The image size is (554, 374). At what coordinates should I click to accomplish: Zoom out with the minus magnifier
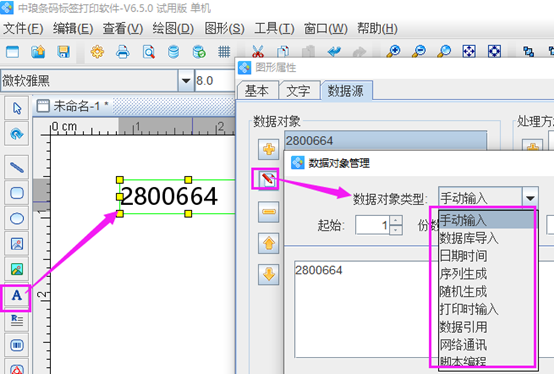[419, 52]
